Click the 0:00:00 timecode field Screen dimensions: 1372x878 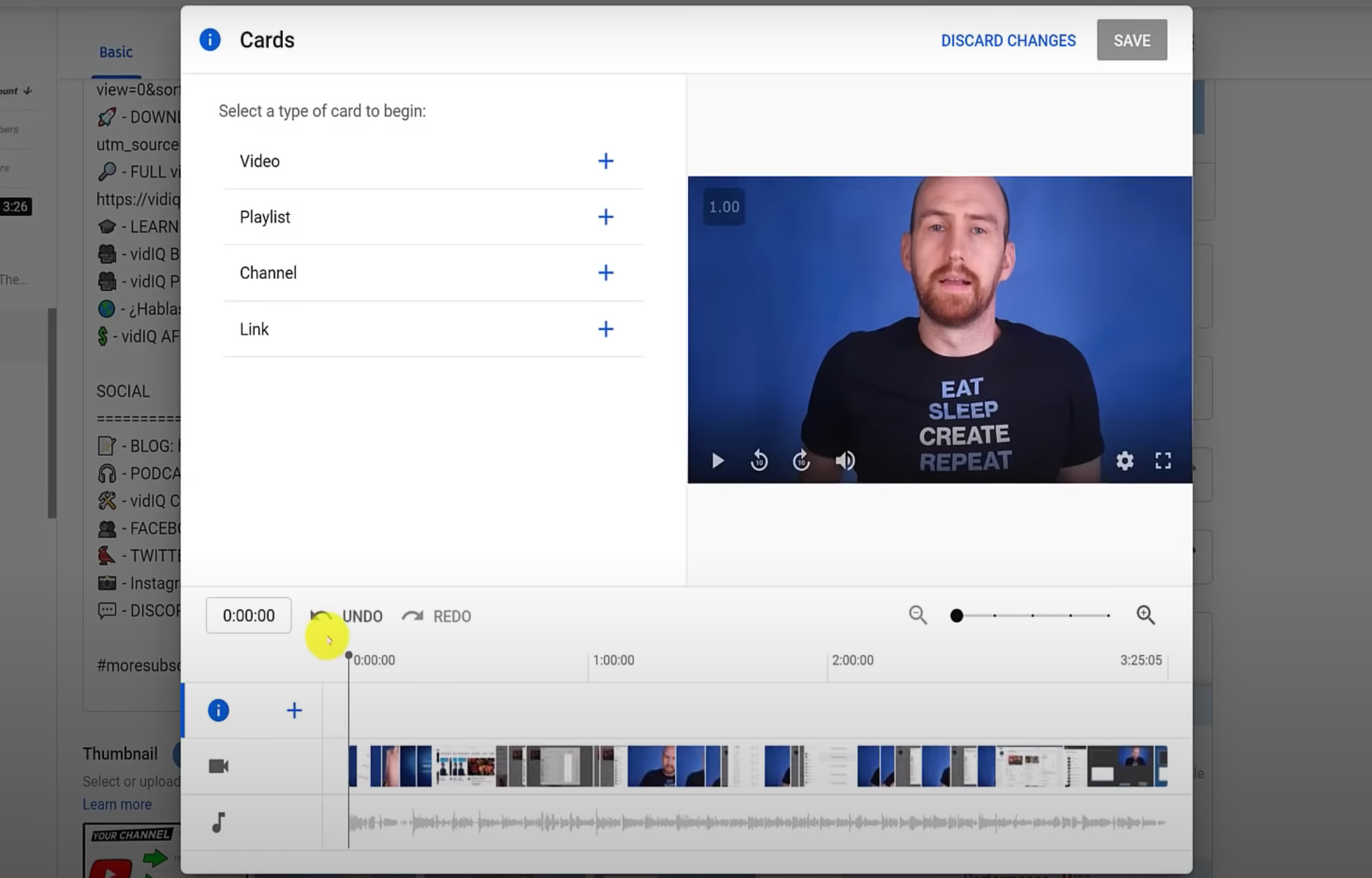pos(249,615)
